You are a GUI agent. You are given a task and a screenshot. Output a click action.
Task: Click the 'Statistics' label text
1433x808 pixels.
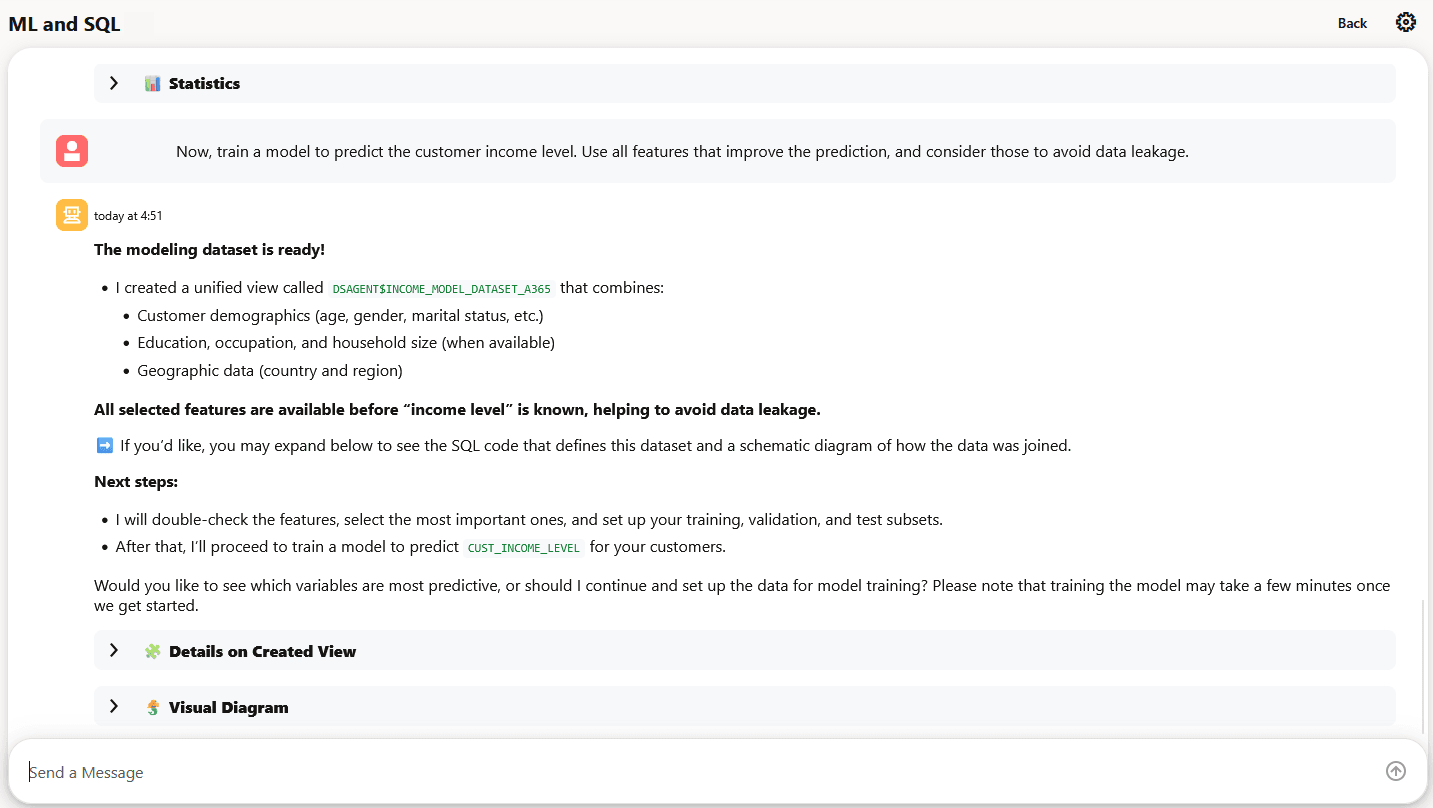coord(204,83)
